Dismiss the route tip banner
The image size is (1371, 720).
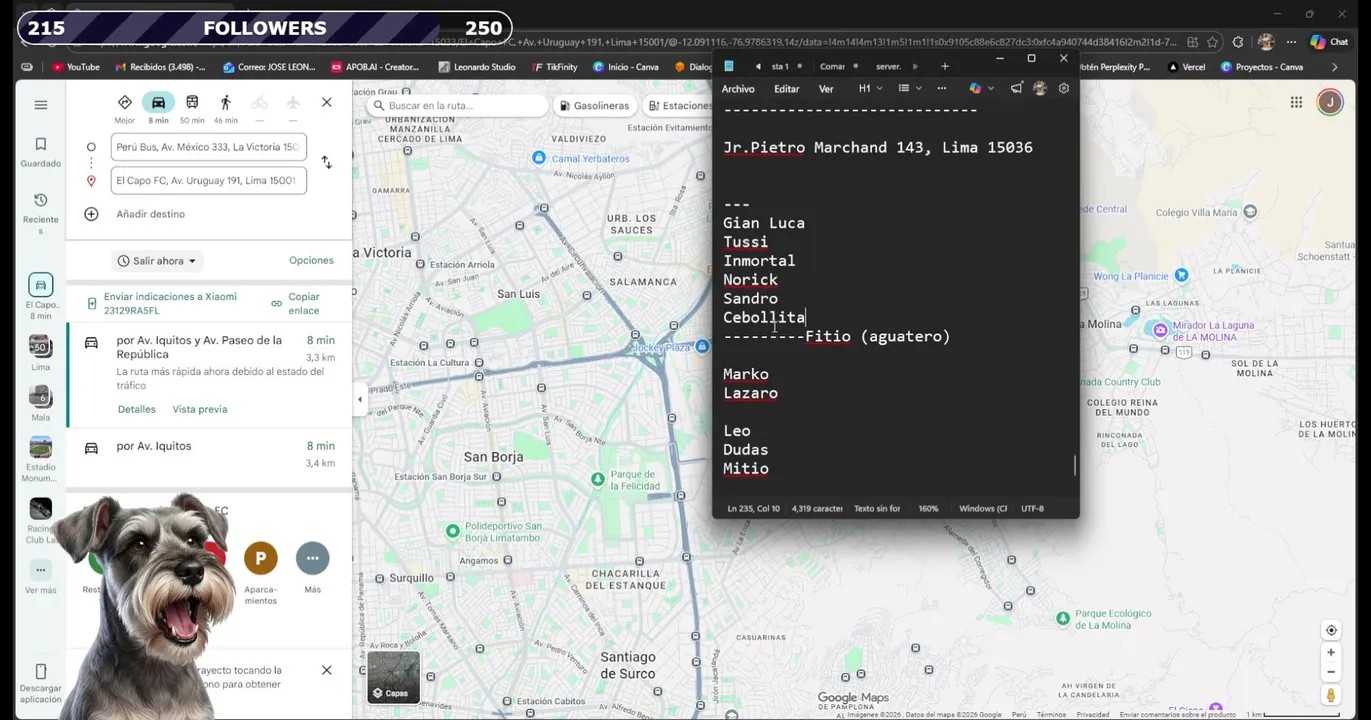coord(326,670)
